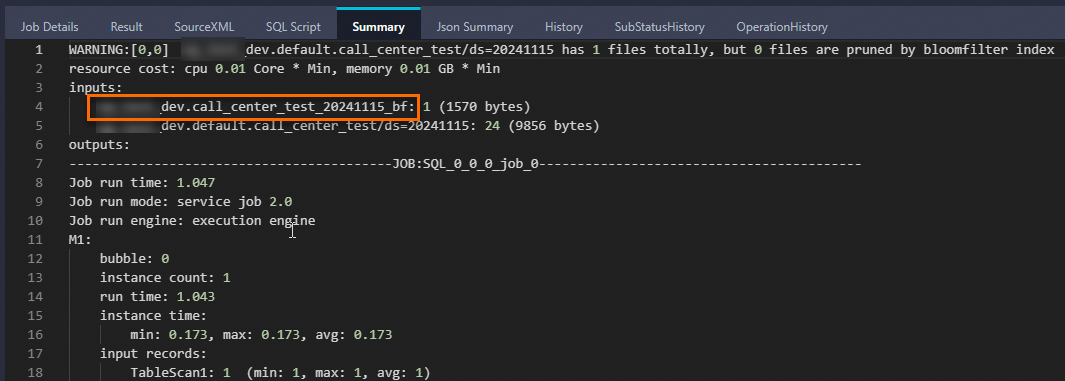Viewport: 1065px width, 381px height.
Task: Click line number 11 in gutter
Action: pyautogui.click(x=35, y=240)
